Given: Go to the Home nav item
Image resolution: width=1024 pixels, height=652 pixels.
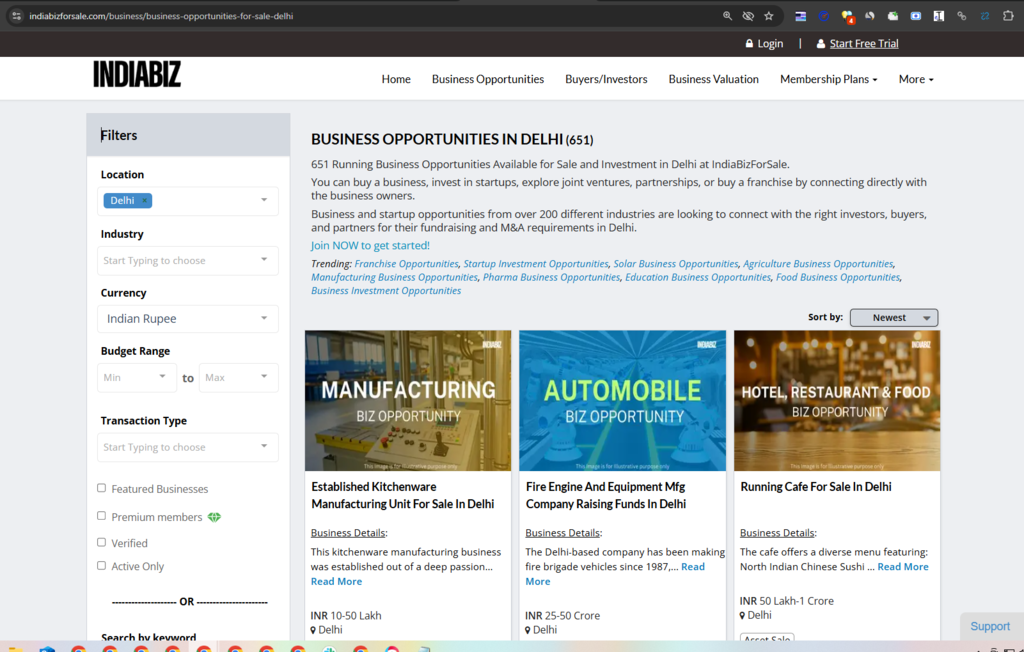Looking at the screenshot, I should (x=396, y=79).
